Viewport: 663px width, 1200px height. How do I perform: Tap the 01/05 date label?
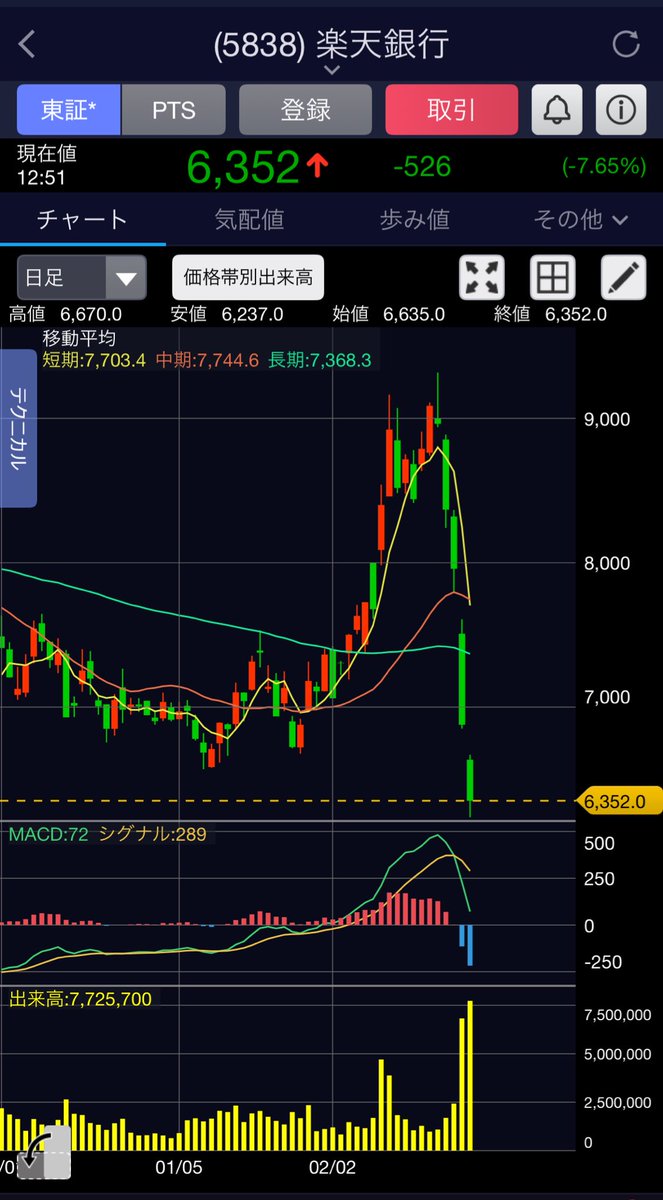[180, 1167]
